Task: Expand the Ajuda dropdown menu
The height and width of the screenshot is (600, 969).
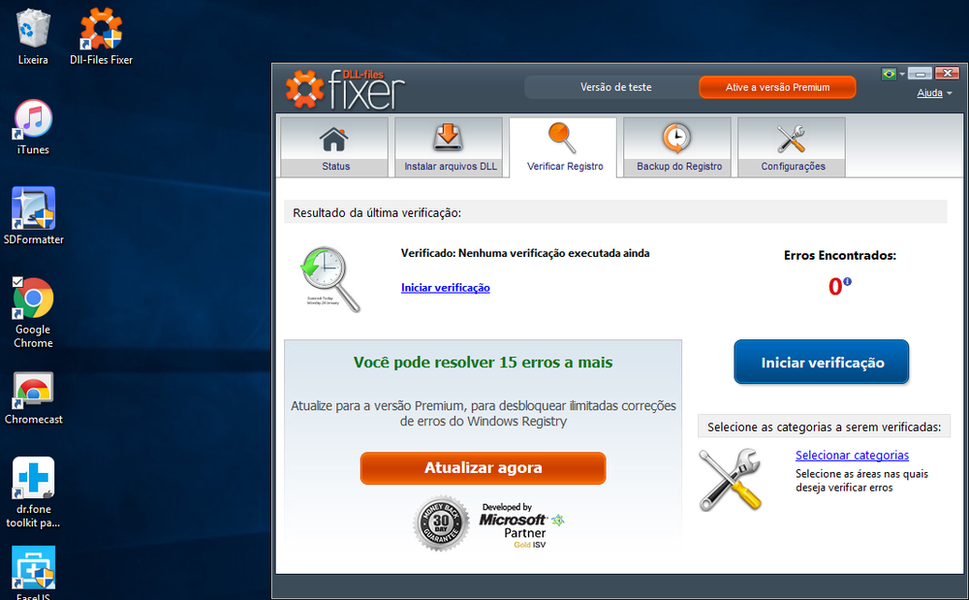Action: coord(934,93)
